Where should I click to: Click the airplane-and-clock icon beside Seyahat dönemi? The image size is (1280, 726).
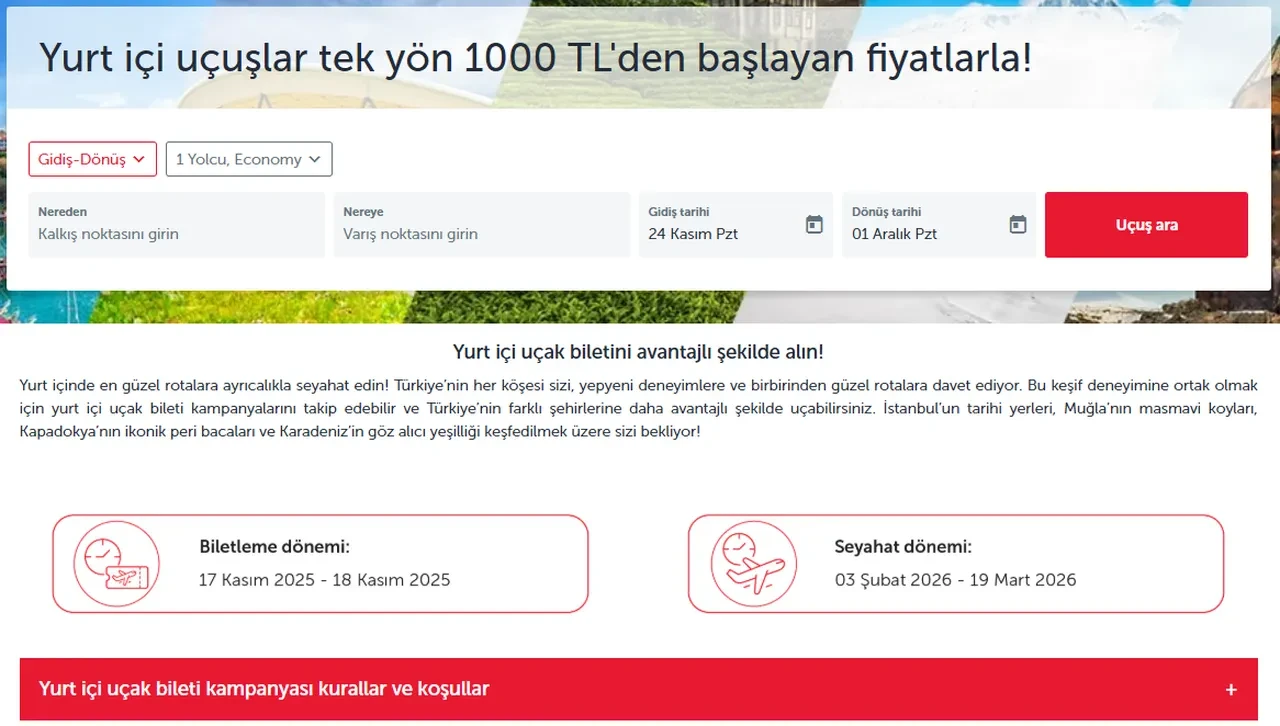(753, 564)
